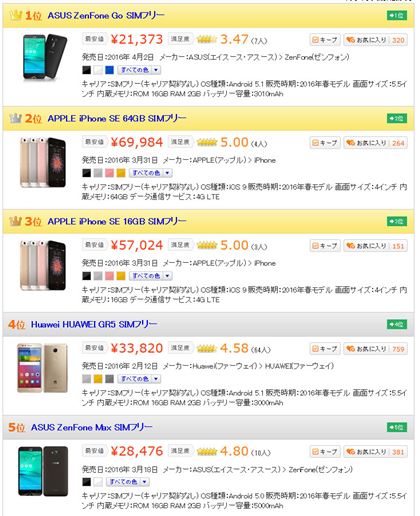Viewport: 420px width, 516px height.
Task: Click the green rank badge on HUAWEI GR5
Action: (397, 324)
